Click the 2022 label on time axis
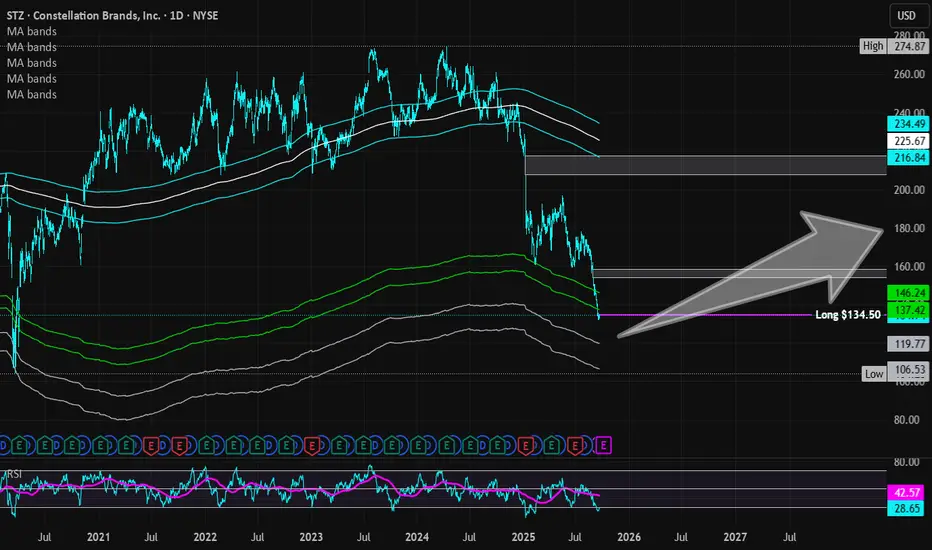The width and height of the screenshot is (932, 550). 205,537
